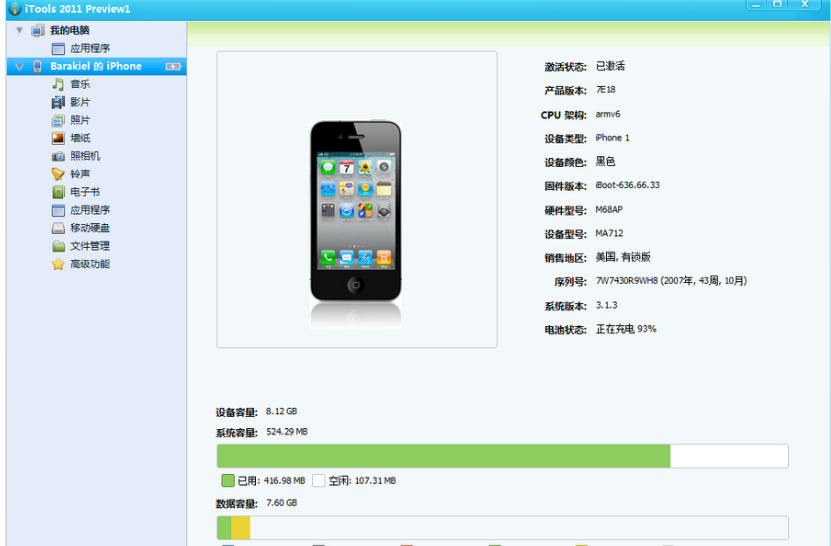Click the 数据容量 usage bar
This screenshot has height=546, width=831.
coord(502,528)
